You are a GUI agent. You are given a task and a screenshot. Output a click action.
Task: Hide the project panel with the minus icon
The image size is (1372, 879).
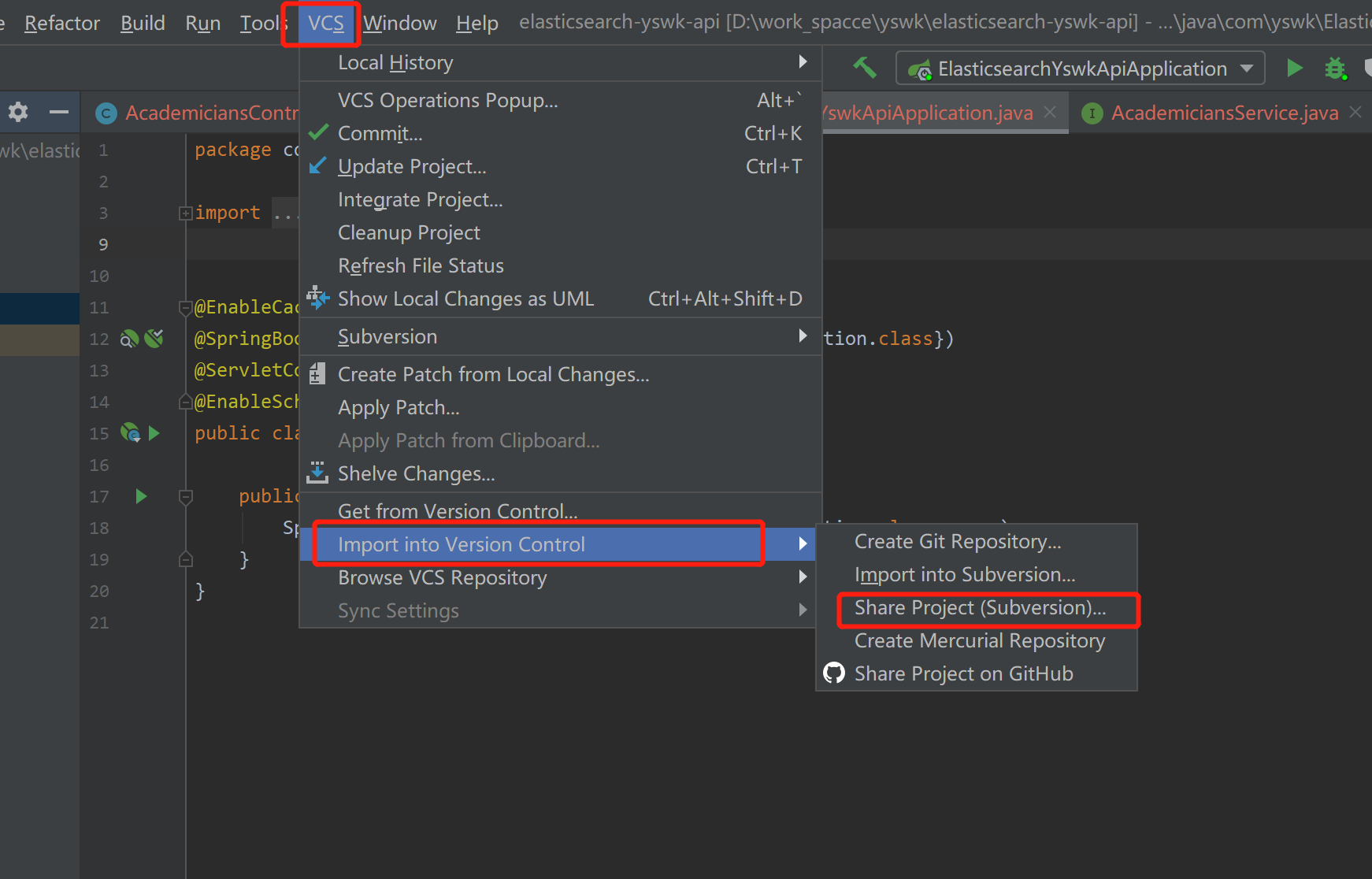(x=59, y=112)
